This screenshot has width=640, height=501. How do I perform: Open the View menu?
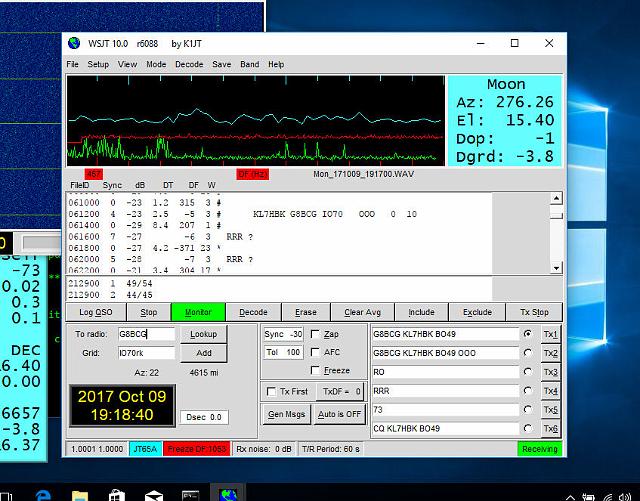click(127, 64)
